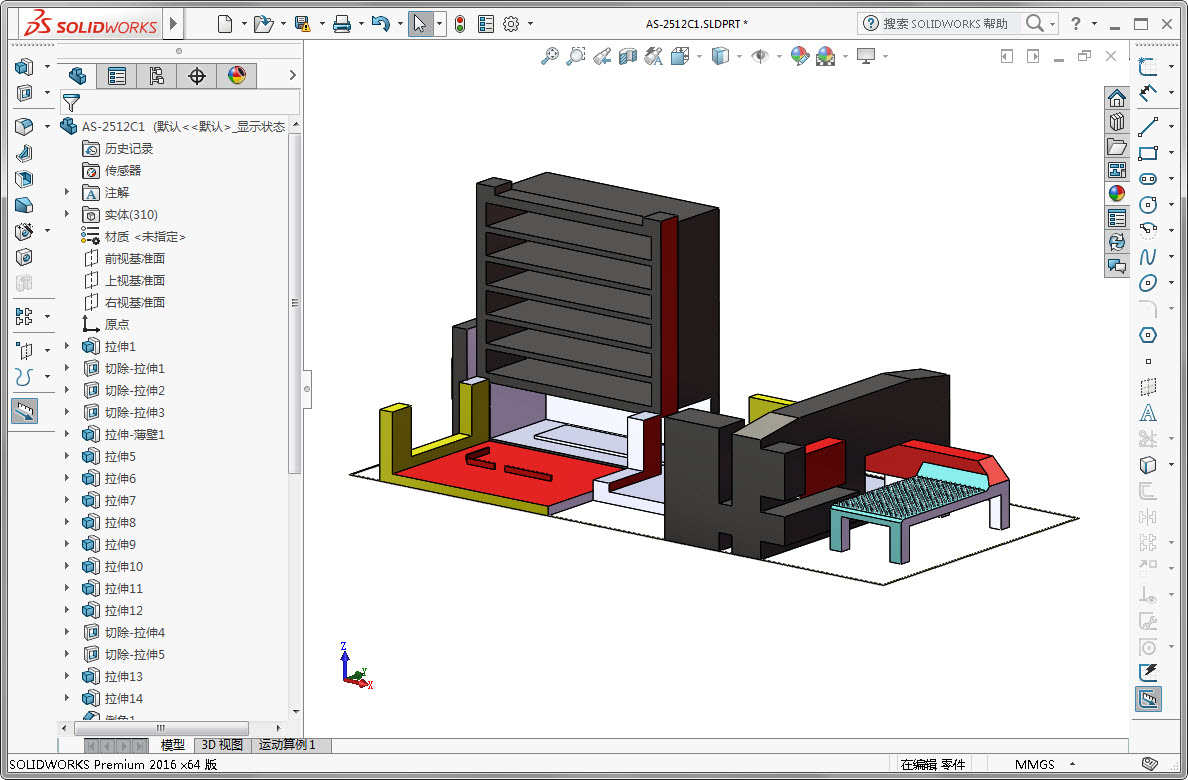Switch to FeatureManager design tree tab
This screenshot has width=1188, height=780.
tap(77, 76)
